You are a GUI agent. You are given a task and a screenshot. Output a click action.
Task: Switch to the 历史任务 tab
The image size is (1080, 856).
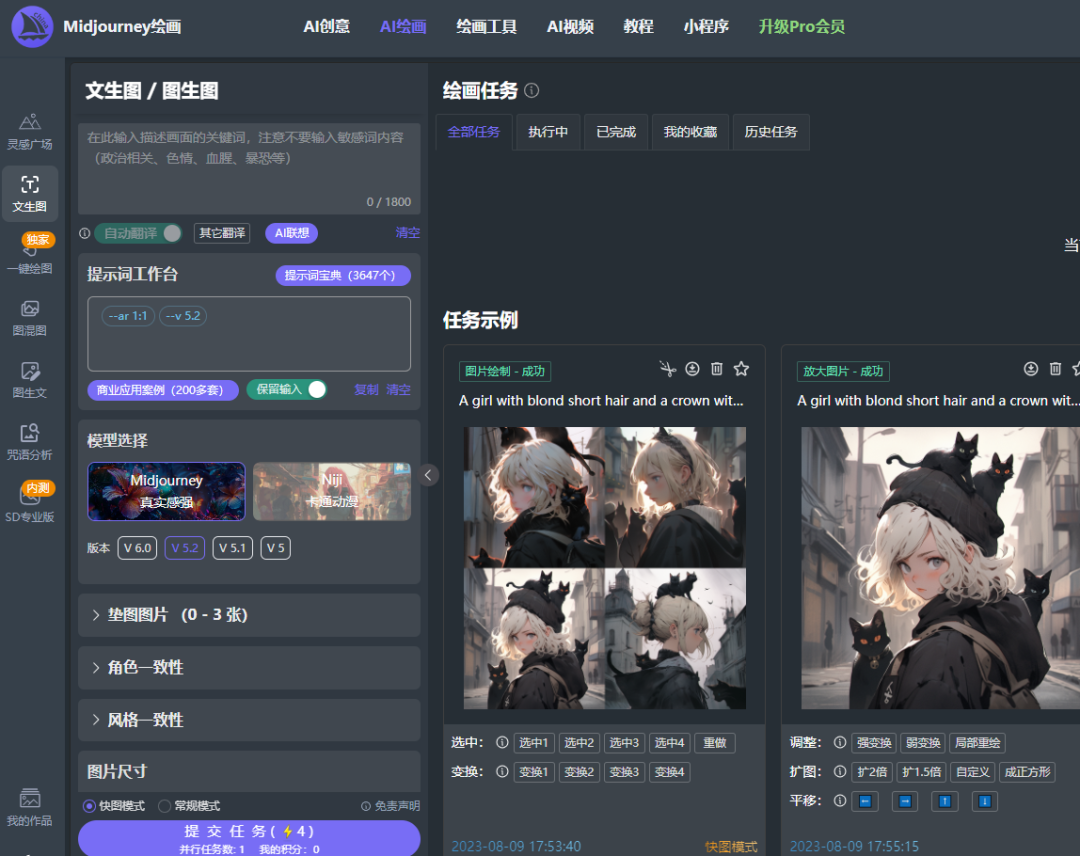[x=771, y=132]
